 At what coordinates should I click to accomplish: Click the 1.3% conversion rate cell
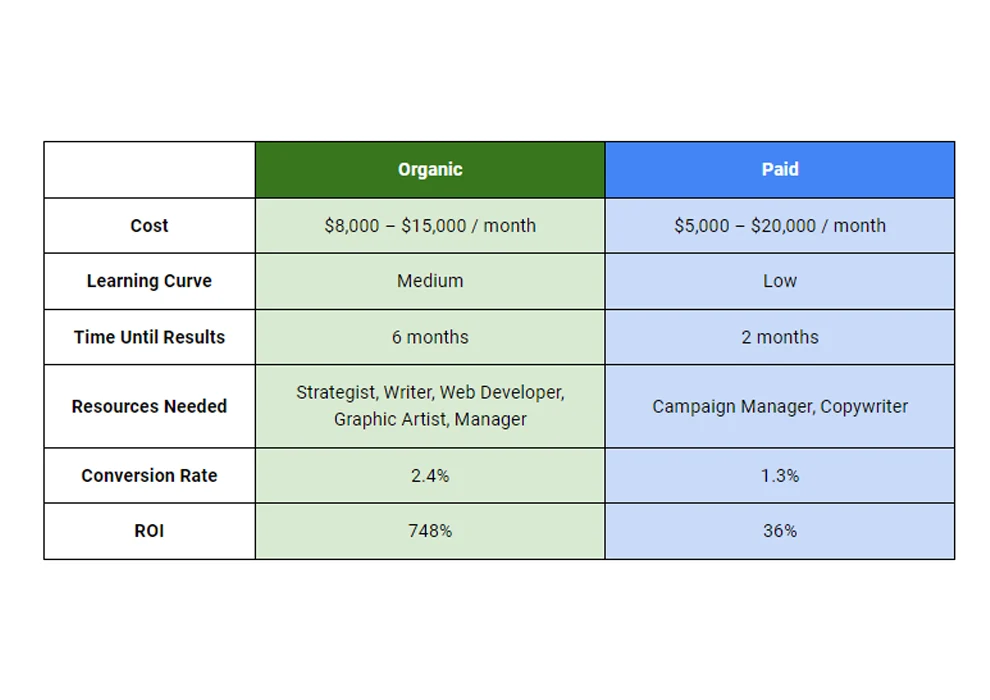[780, 476]
